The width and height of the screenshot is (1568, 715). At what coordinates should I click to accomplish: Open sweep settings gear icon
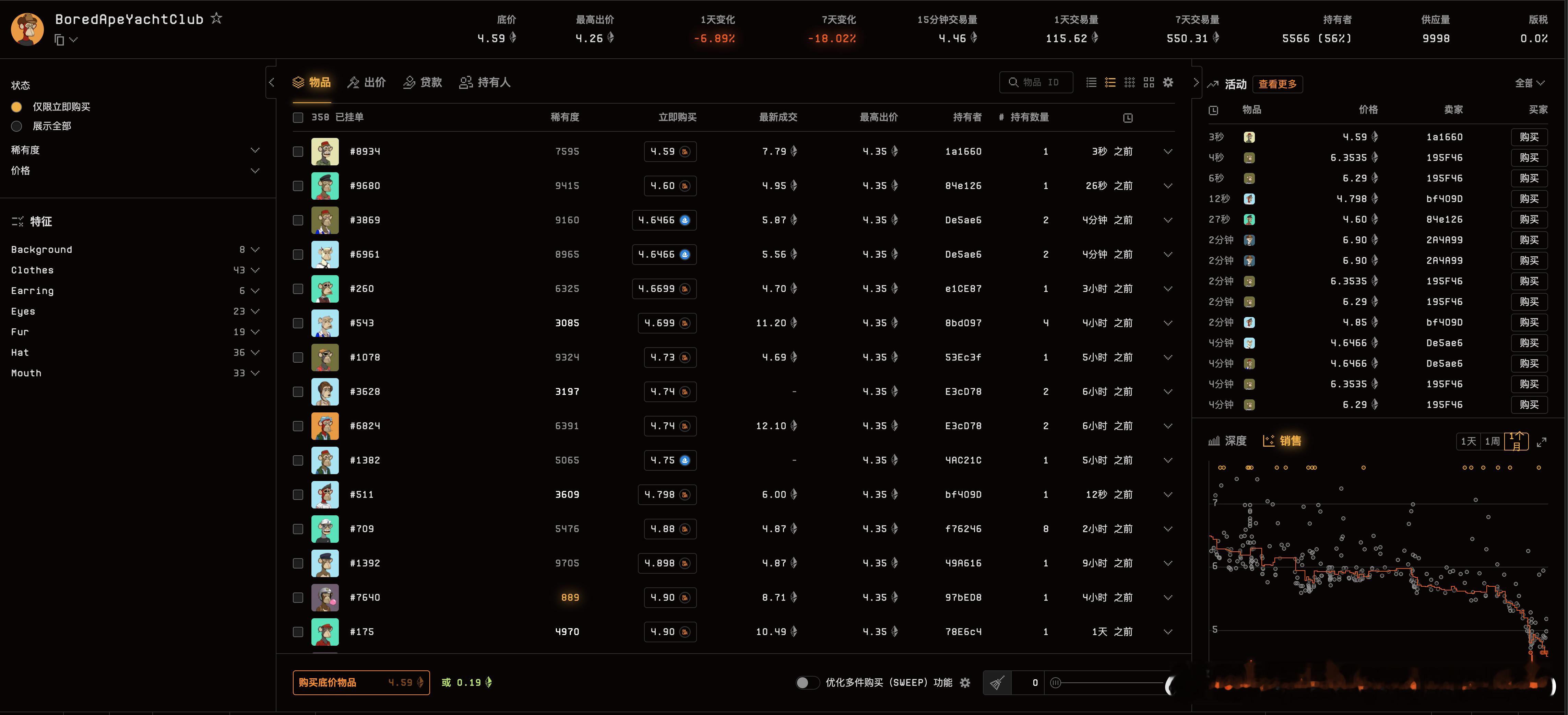pos(965,683)
